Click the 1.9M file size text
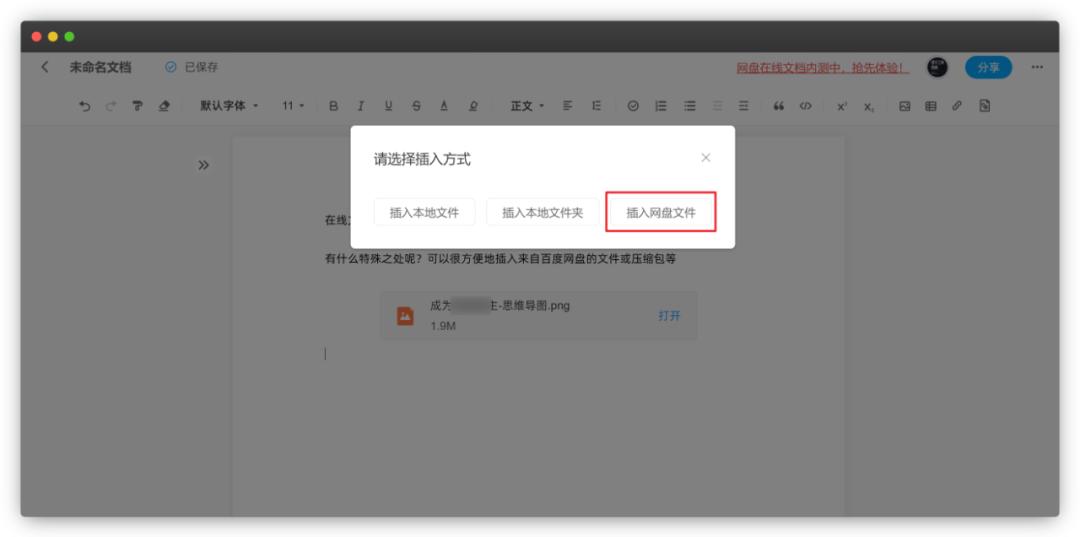The height and width of the screenshot is (537, 1080). [x=443, y=326]
